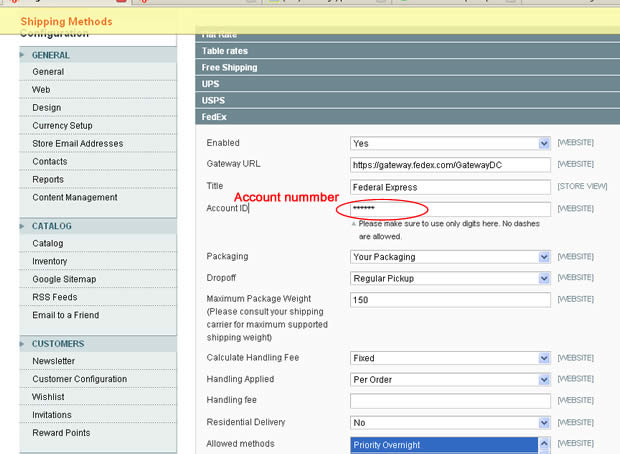Expand the Free Shipping section

[x=408, y=68]
